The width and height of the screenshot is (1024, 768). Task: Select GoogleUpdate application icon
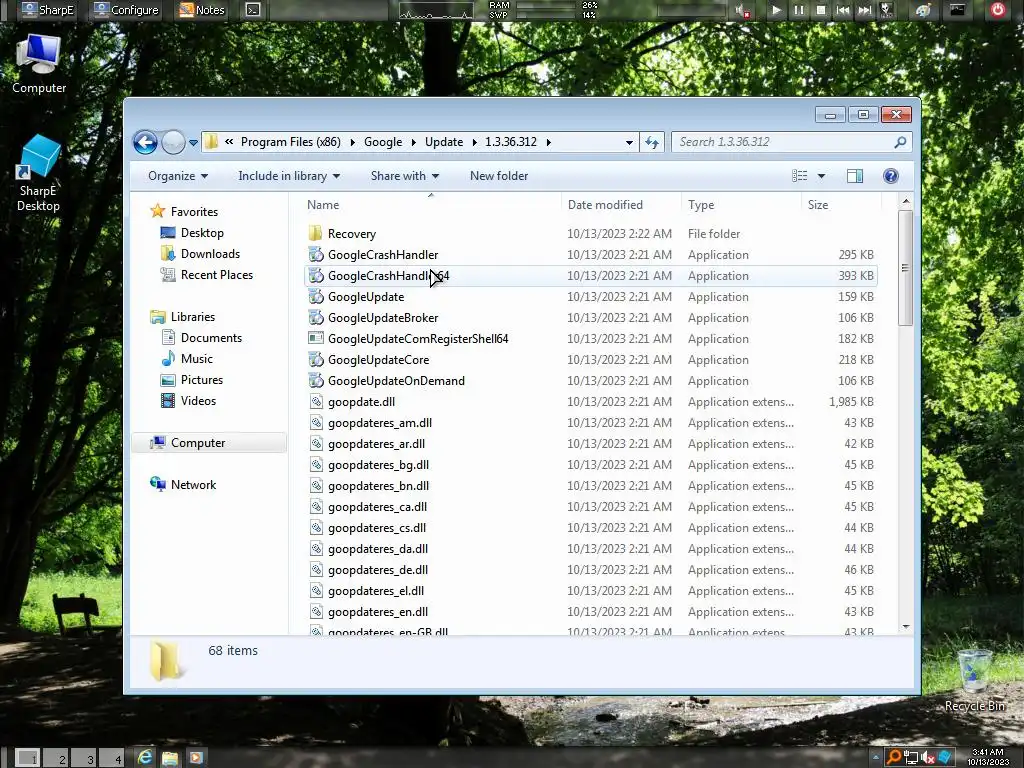(315, 296)
